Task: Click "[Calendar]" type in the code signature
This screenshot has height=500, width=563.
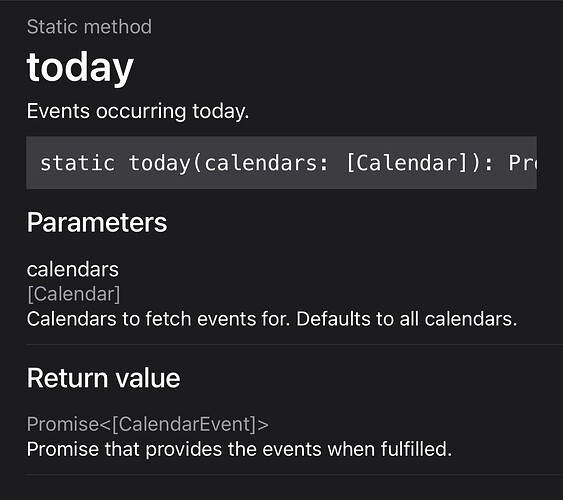Action: tap(407, 163)
